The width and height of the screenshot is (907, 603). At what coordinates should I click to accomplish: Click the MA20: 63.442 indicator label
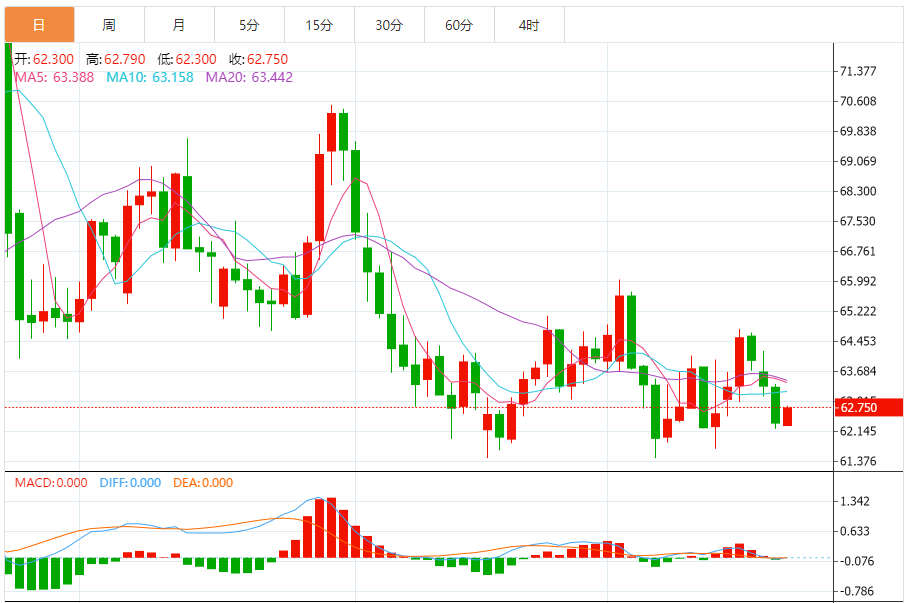tap(249, 77)
